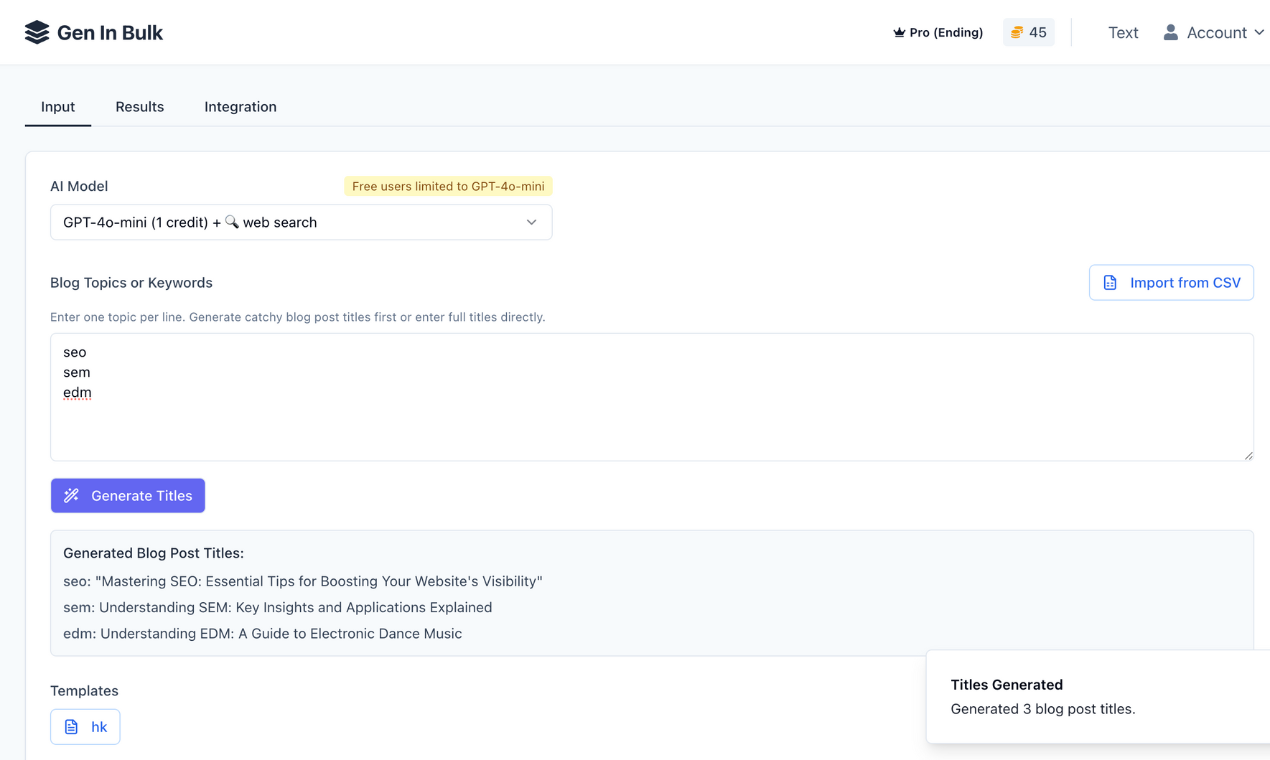Click the Titles Generated notification toast
The width and height of the screenshot is (1270, 760).
coord(1098,697)
